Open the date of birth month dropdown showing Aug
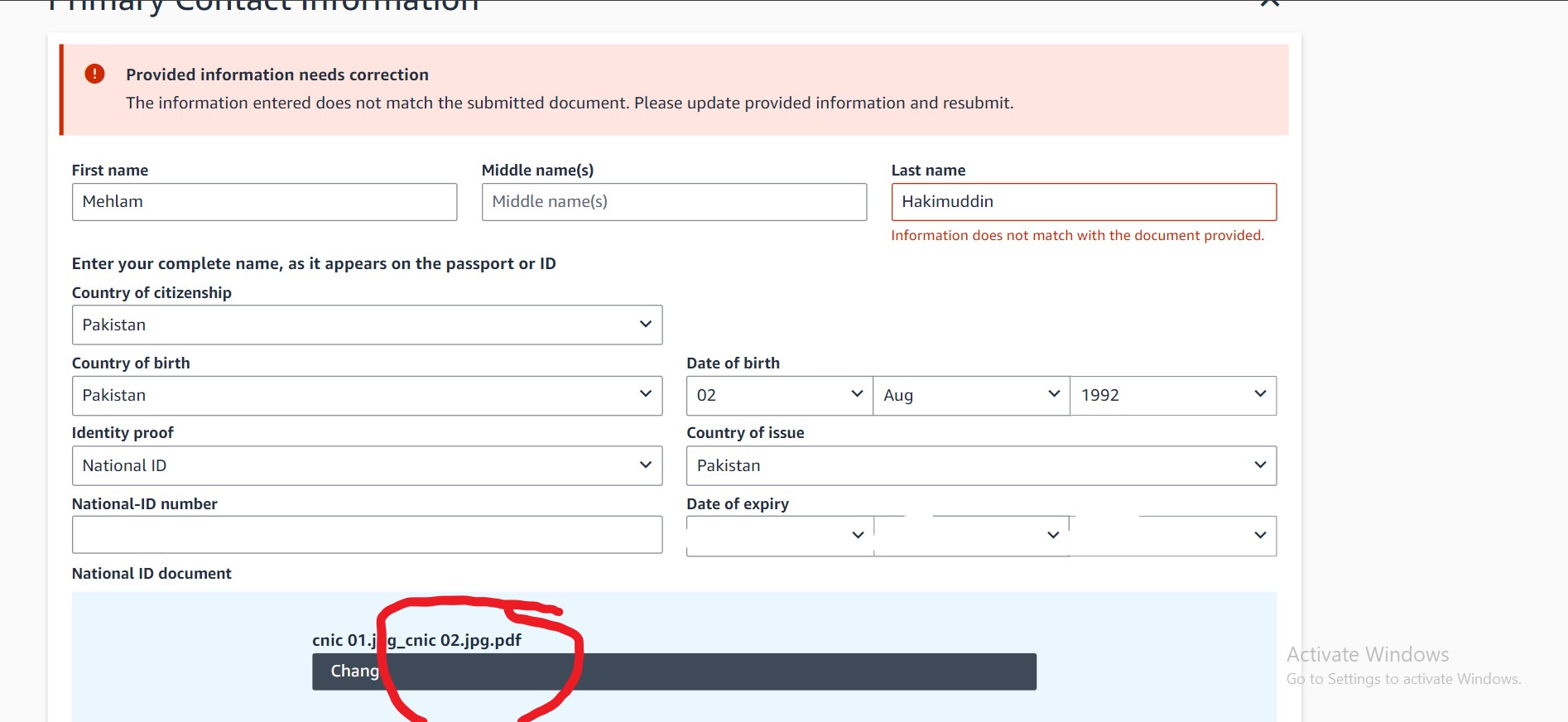 (971, 396)
